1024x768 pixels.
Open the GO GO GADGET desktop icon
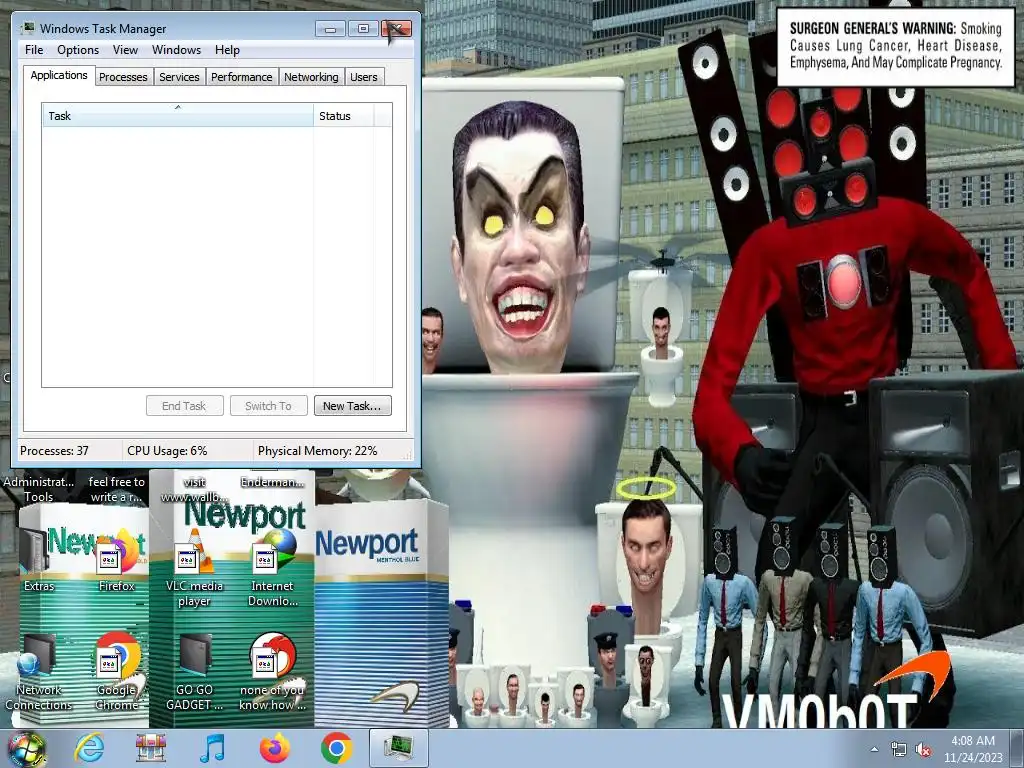click(x=195, y=673)
